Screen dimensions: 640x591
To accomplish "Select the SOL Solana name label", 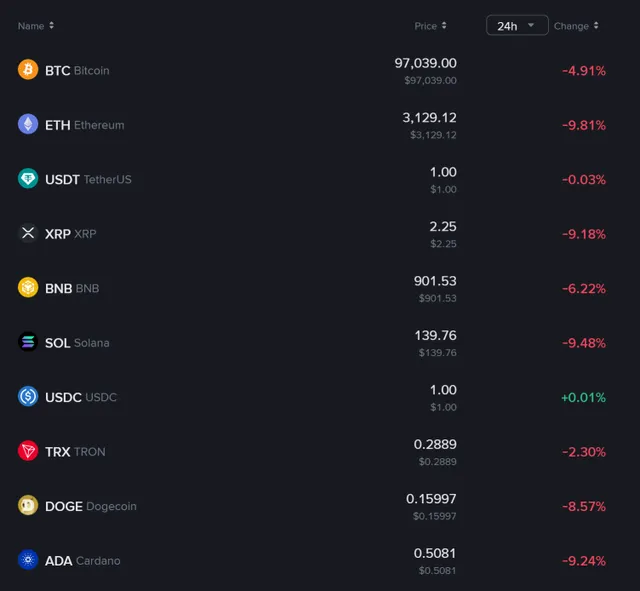I will tap(77, 343).
